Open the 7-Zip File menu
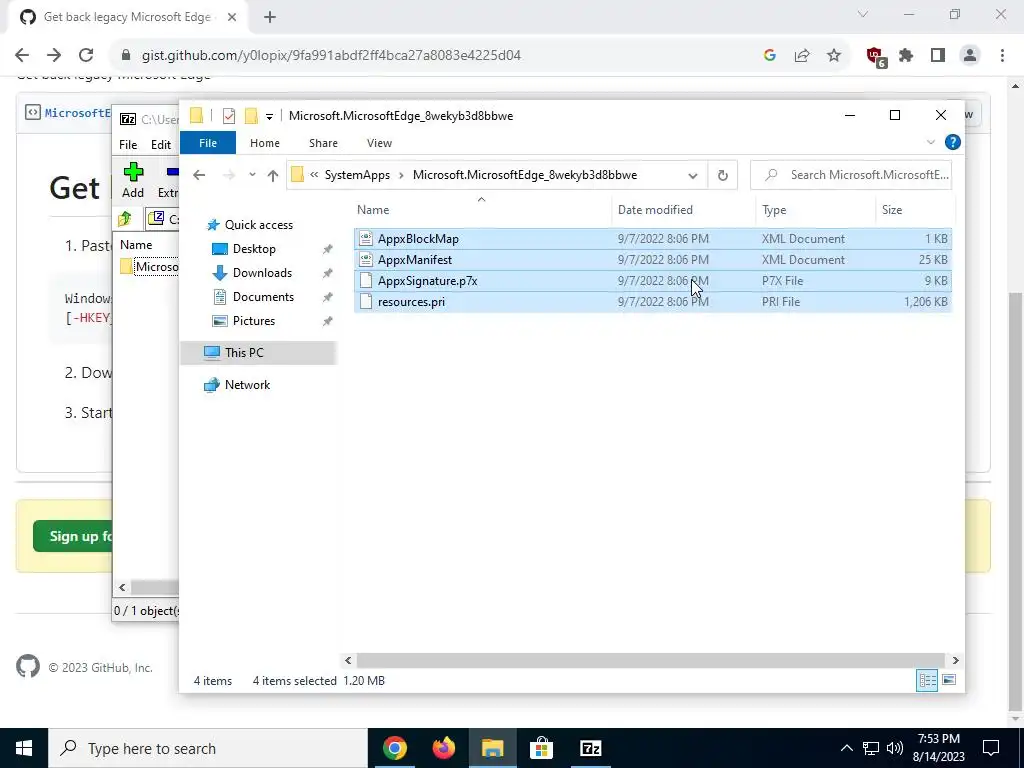Screen dimensions: 1024x768 tap(128, 145)
